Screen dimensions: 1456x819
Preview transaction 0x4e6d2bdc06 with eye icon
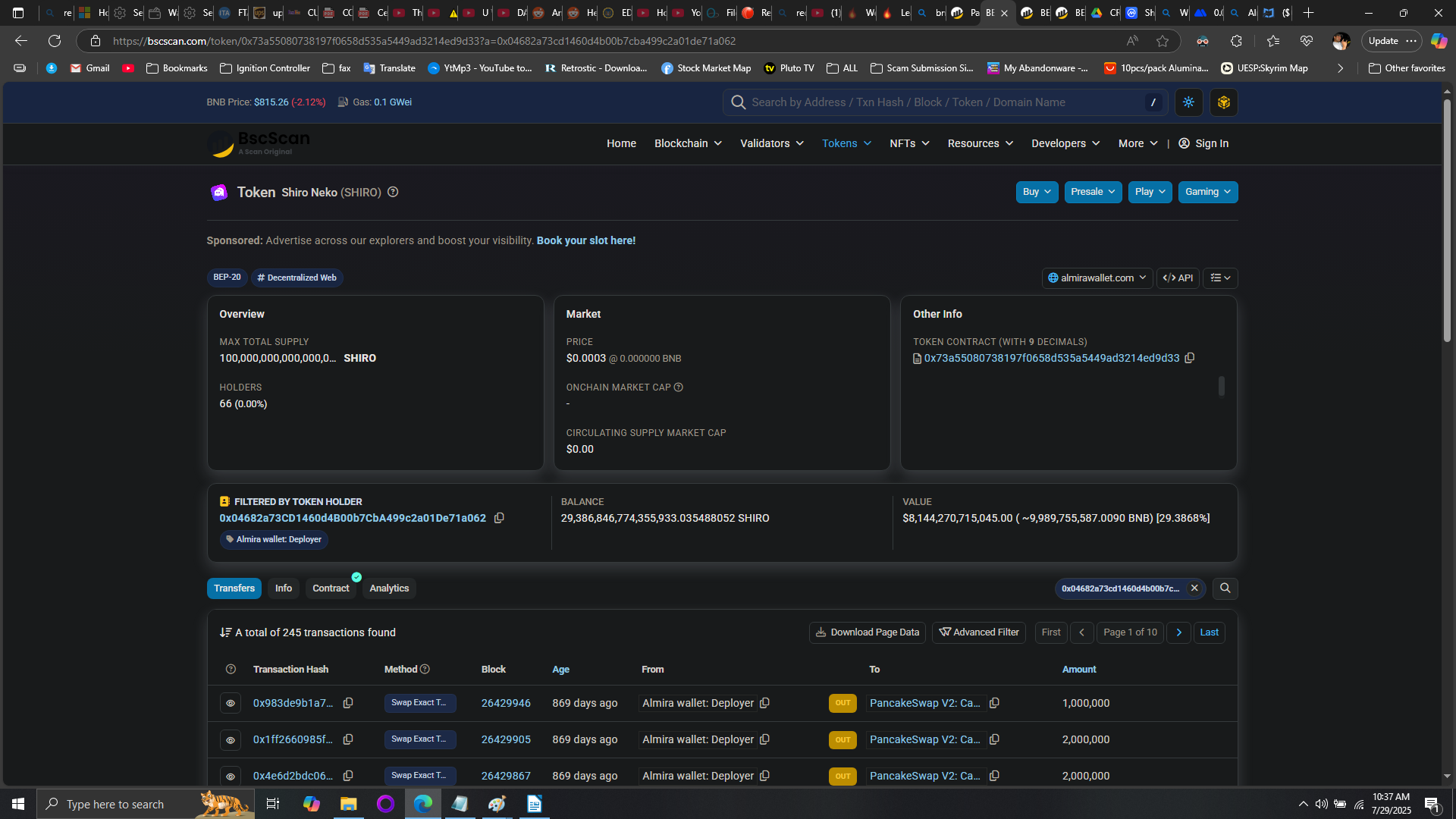click(231, 776)
